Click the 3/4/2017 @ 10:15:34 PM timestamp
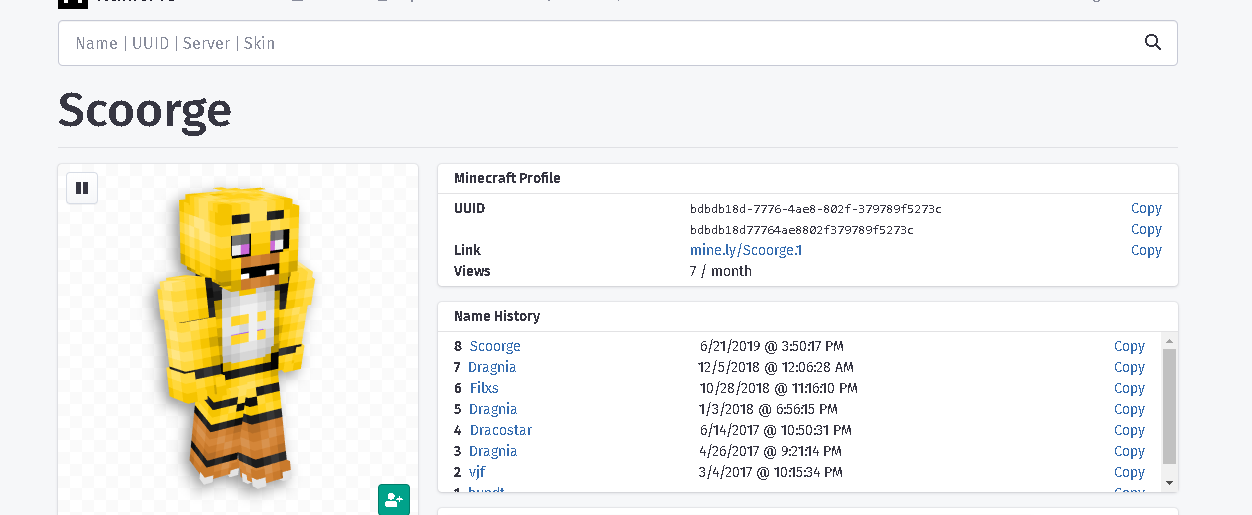 (770, 472)
